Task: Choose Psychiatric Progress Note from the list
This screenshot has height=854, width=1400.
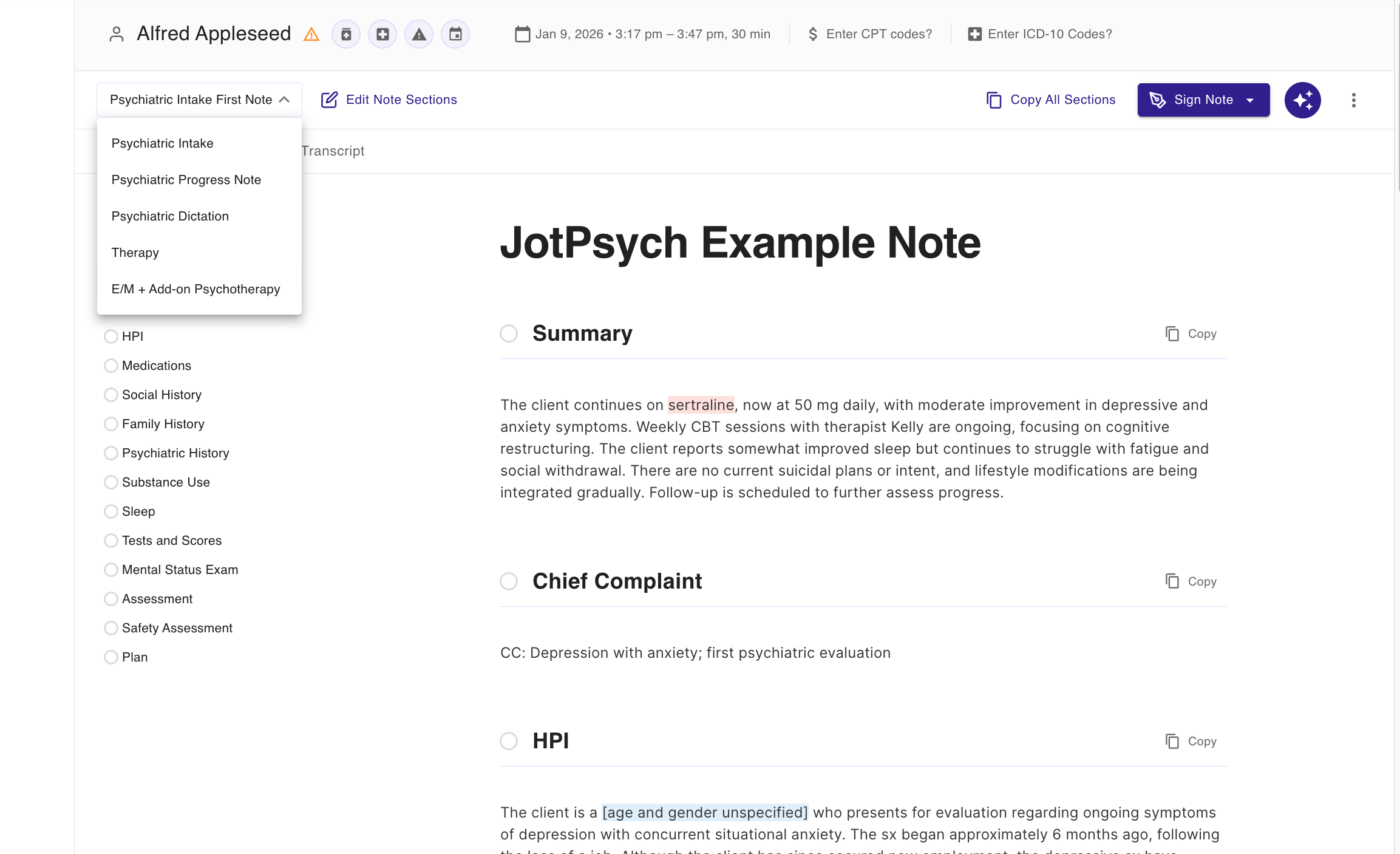Action: 186,180
